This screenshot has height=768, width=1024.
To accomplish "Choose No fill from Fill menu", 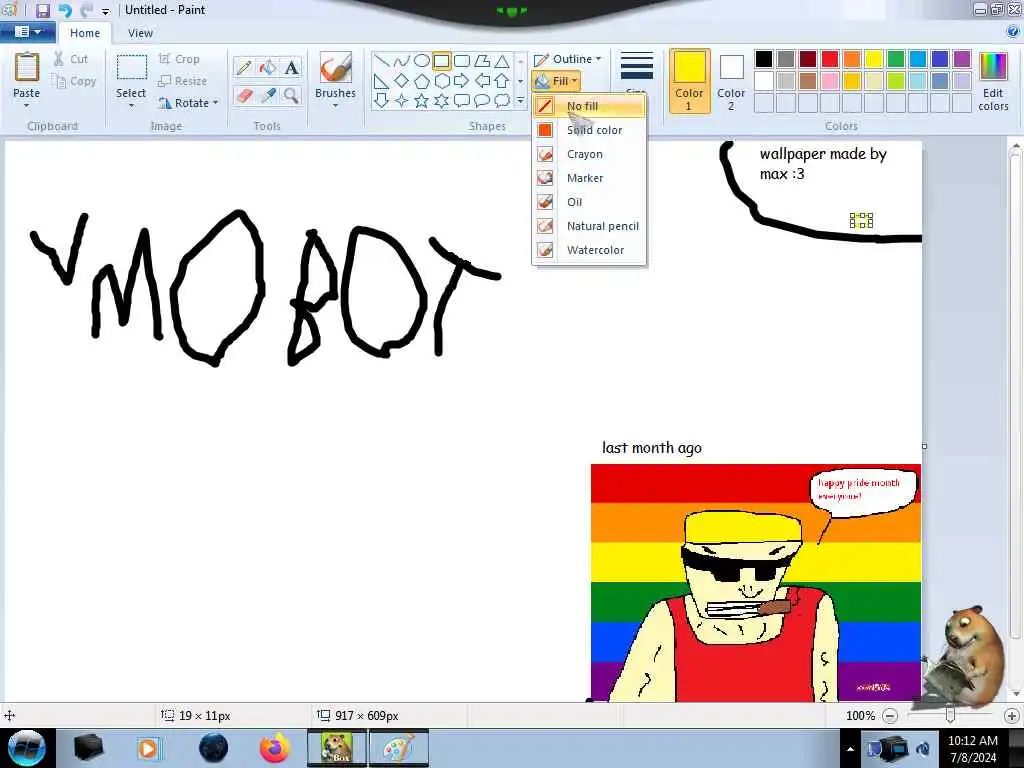I will coord(589,106).
